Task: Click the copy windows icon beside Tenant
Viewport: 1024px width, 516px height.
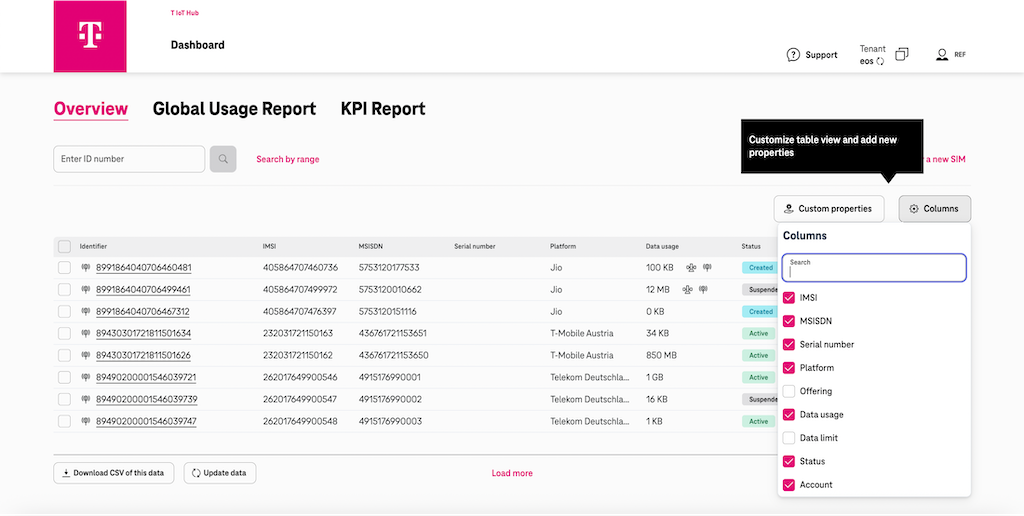Action: pos(902,54)
